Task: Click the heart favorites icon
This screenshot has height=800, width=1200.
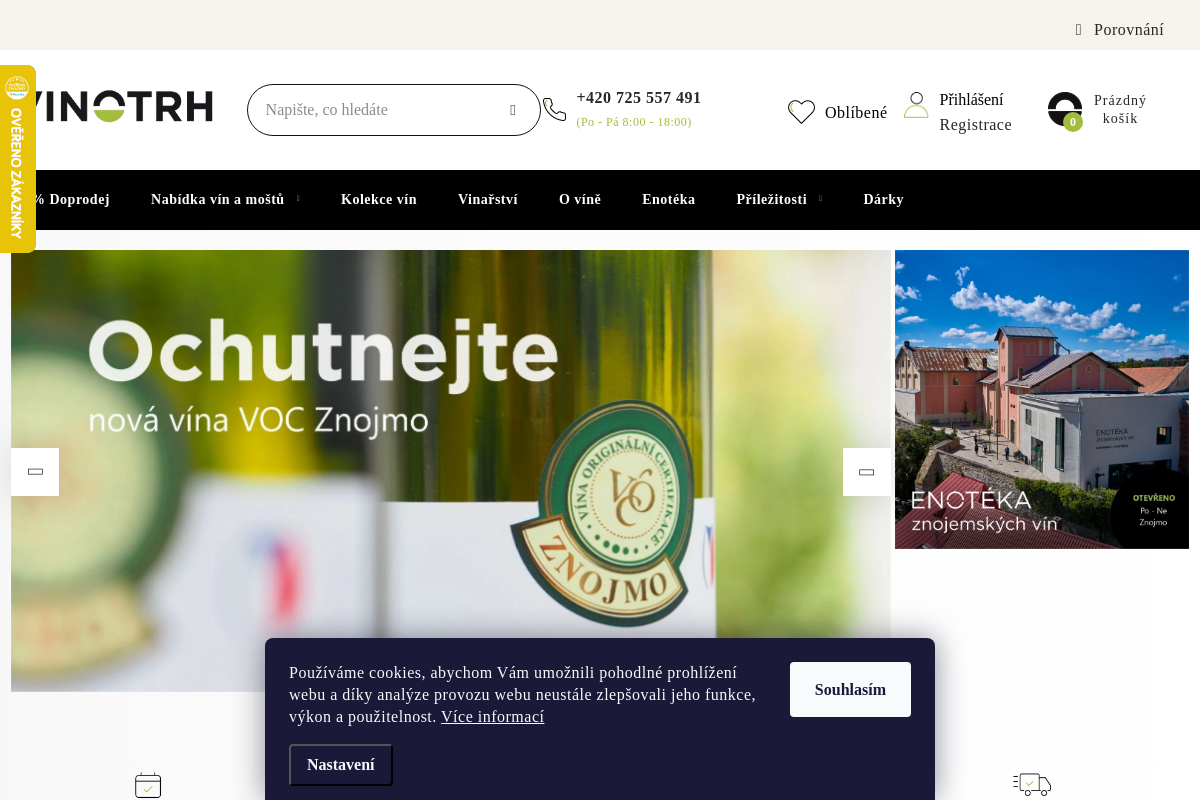Action: click(801, 112)
